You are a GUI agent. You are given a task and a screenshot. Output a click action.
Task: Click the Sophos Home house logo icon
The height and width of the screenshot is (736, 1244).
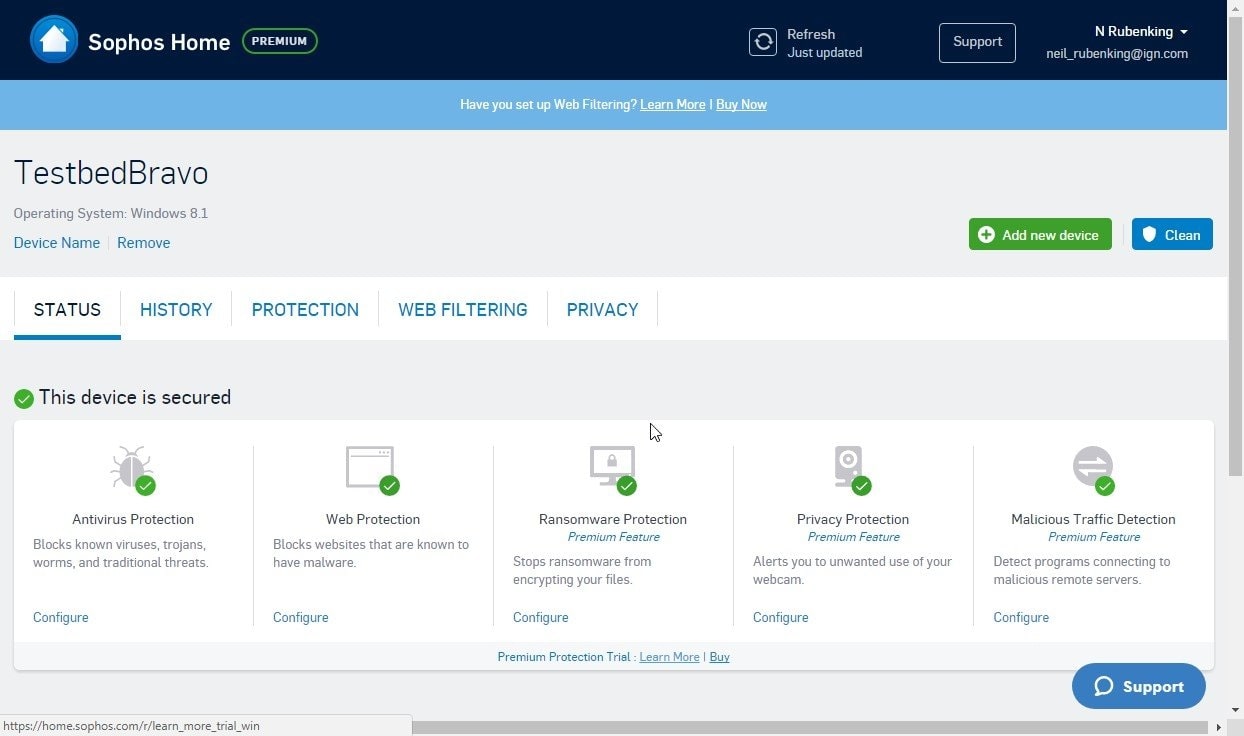[x=54, y=41]
